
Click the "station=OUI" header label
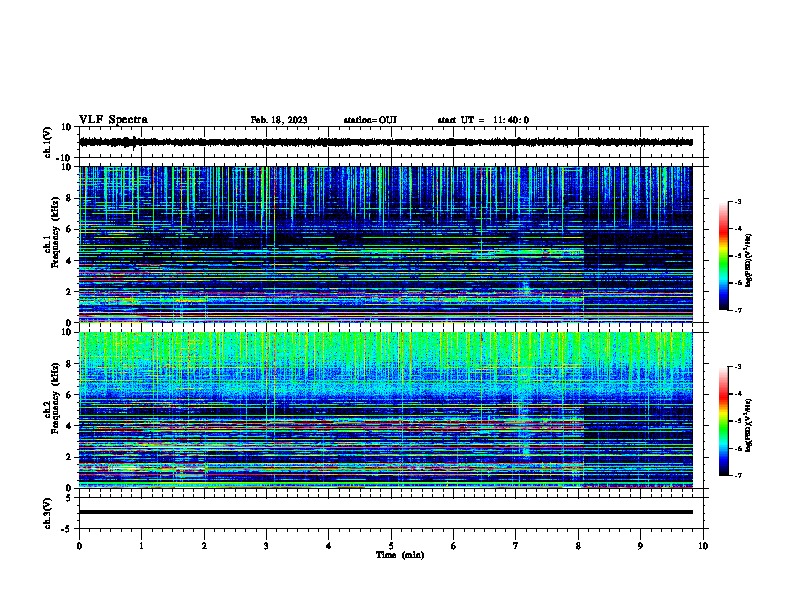pyautogui.click(x=370, y=120)
